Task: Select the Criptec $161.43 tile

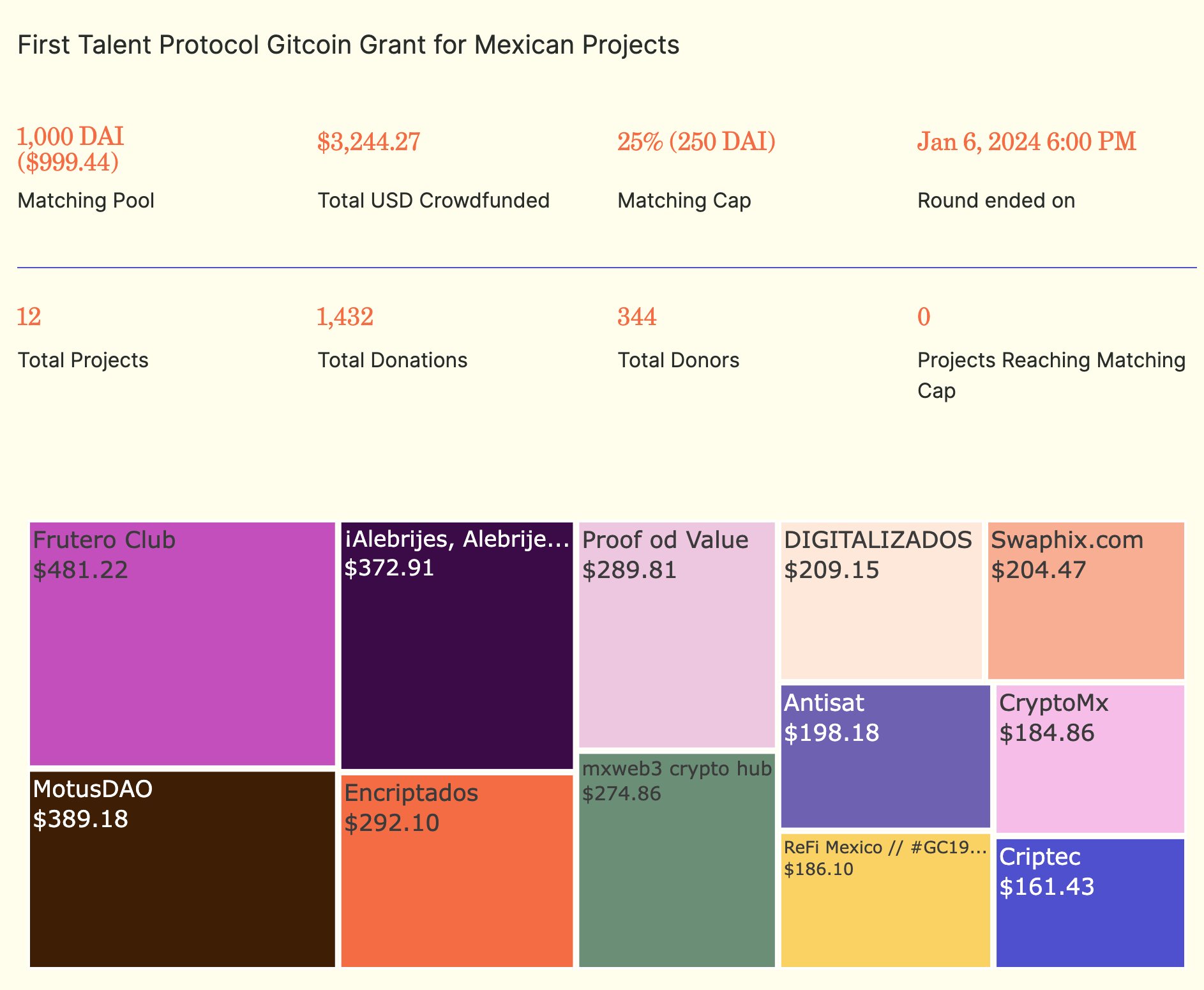Action: click(x=1090, y=902)
